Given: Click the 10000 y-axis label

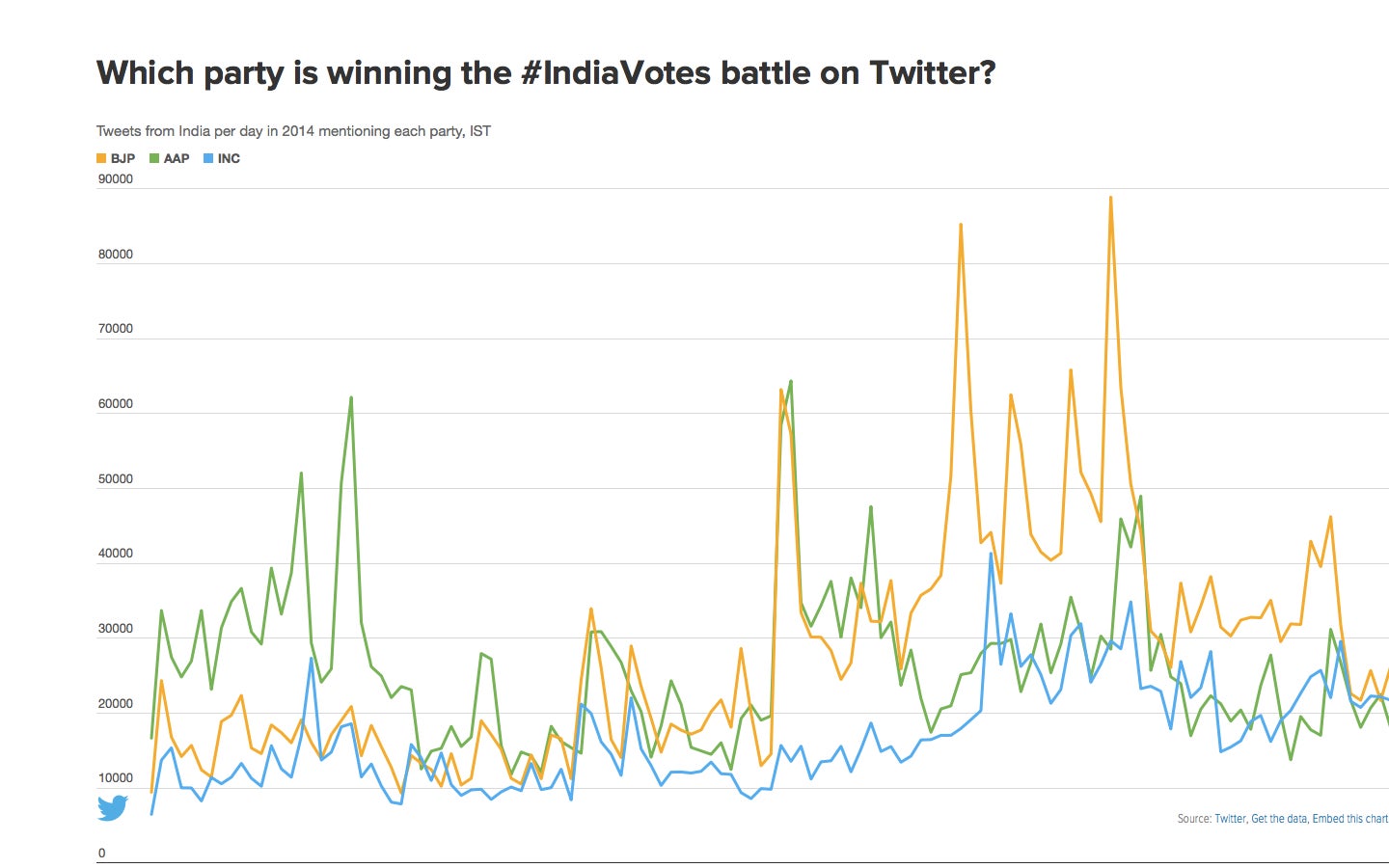Looking at the screenshot, I should pyautogui.click(x=116, y=778).
